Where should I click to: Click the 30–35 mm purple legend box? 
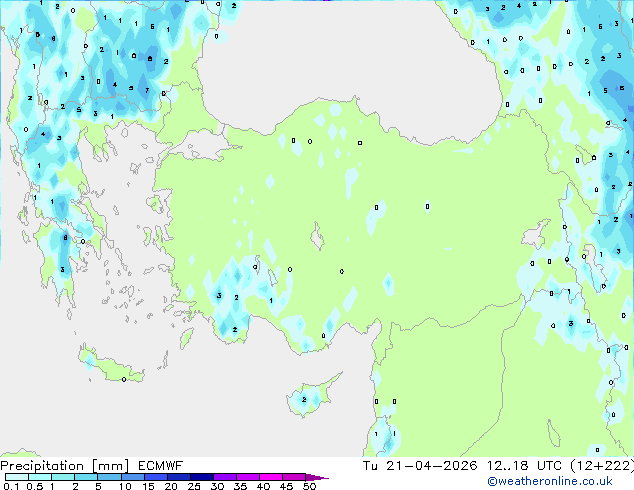(224, 477)
